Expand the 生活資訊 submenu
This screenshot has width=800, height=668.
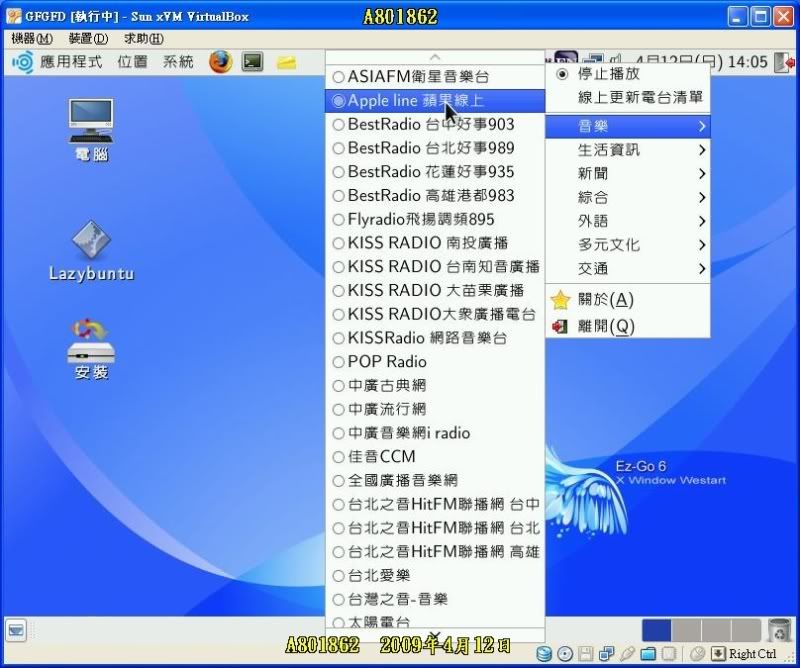coord(628,150)
